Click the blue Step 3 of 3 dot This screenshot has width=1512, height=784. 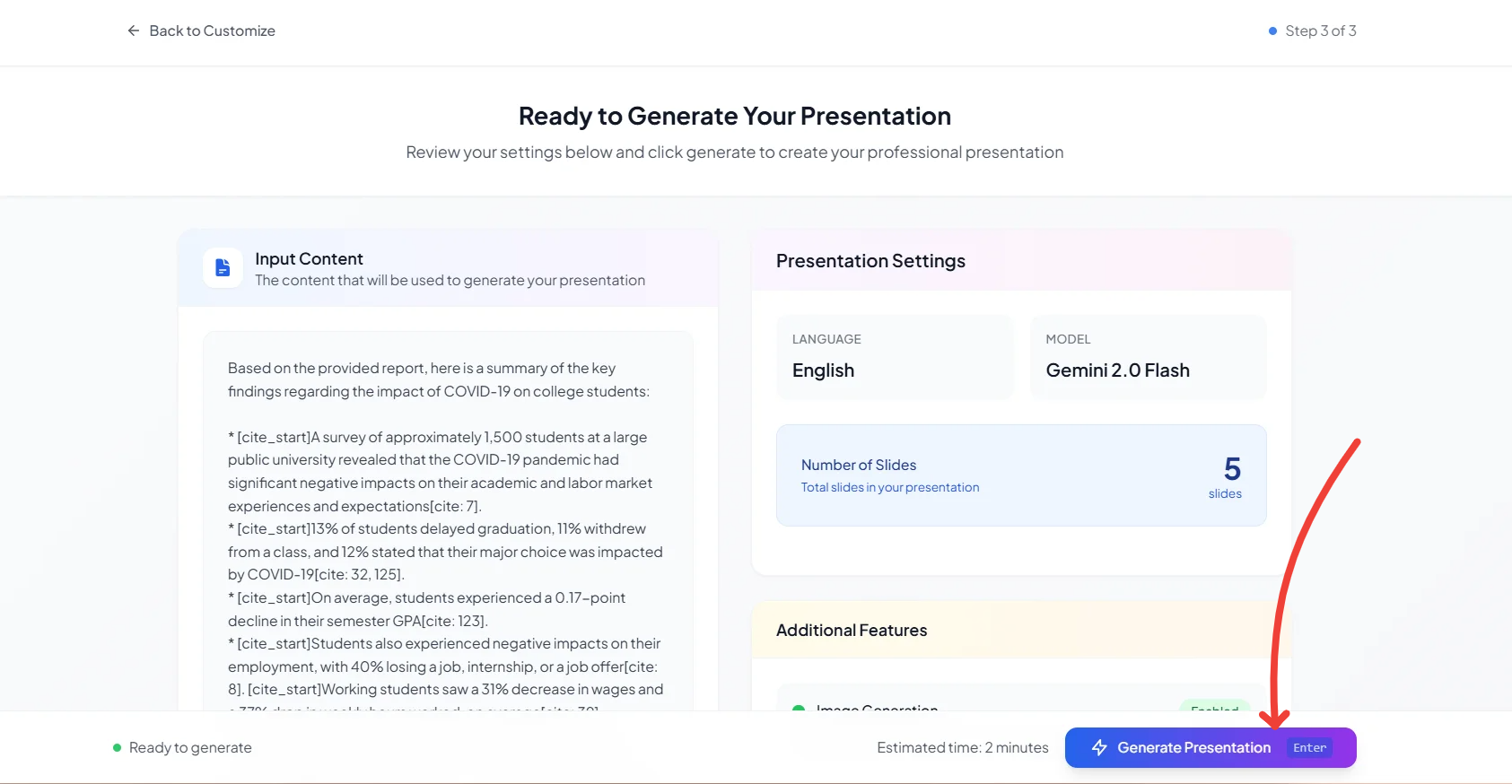click(1272, 31)
